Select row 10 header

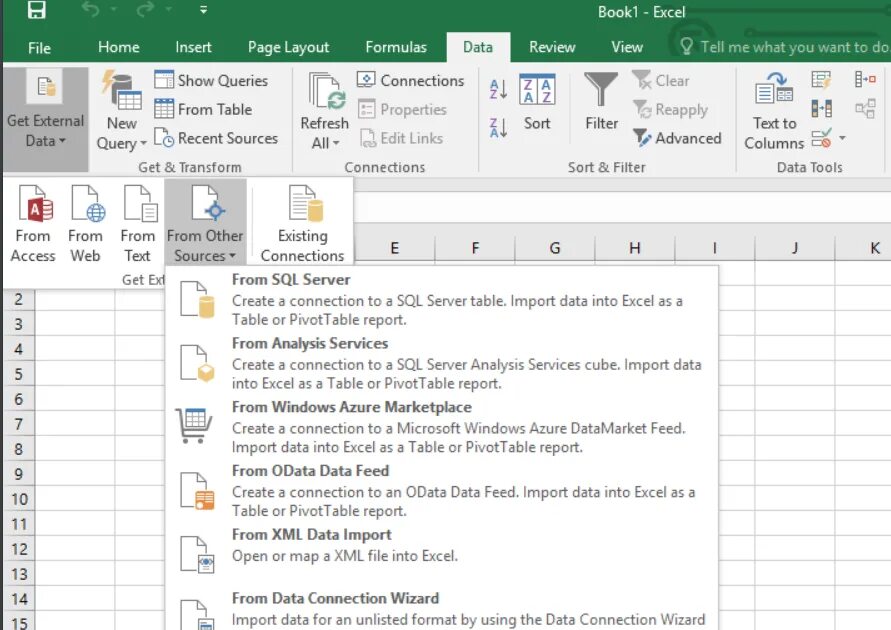[19, 499]
